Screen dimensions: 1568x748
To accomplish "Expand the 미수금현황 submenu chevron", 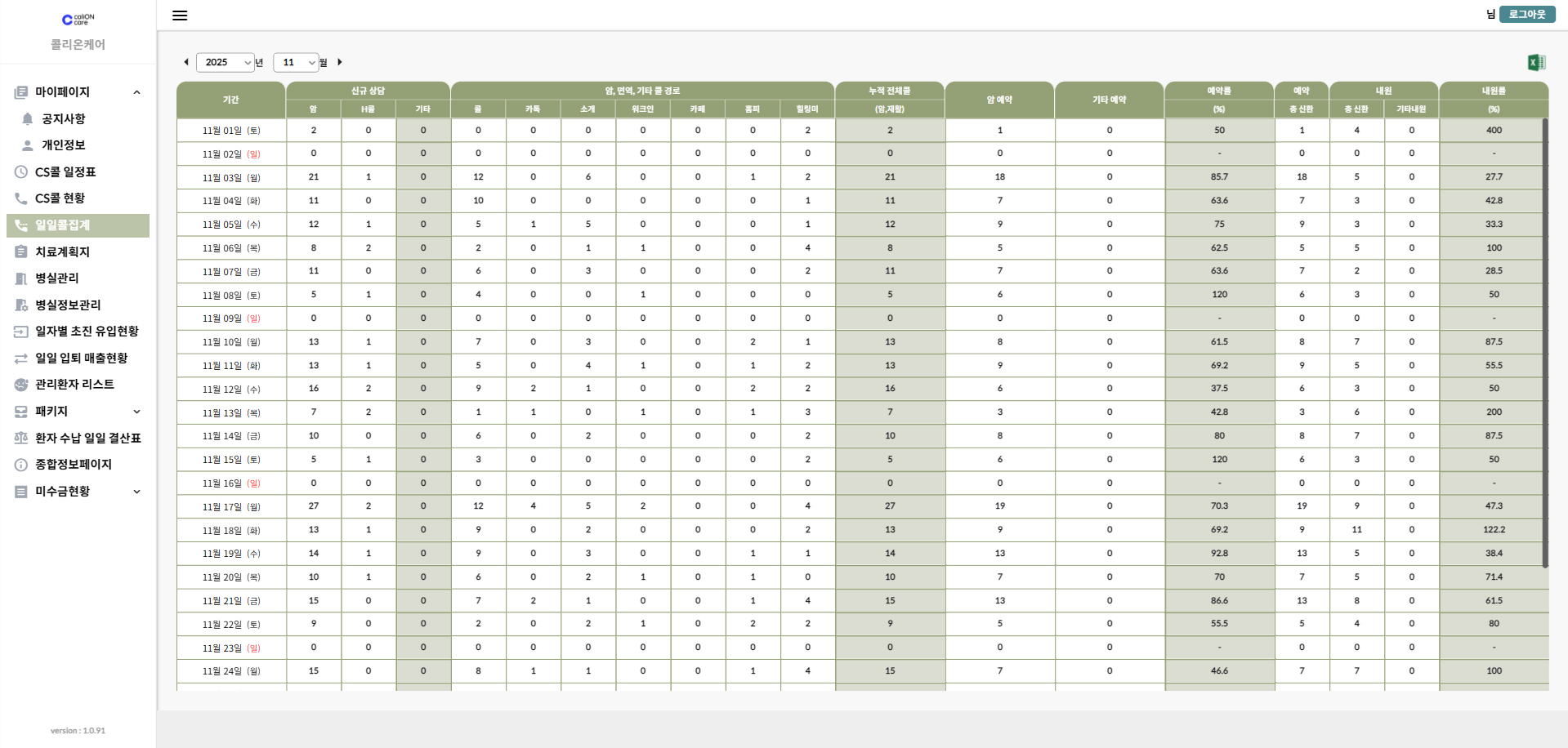I will 136,492.
